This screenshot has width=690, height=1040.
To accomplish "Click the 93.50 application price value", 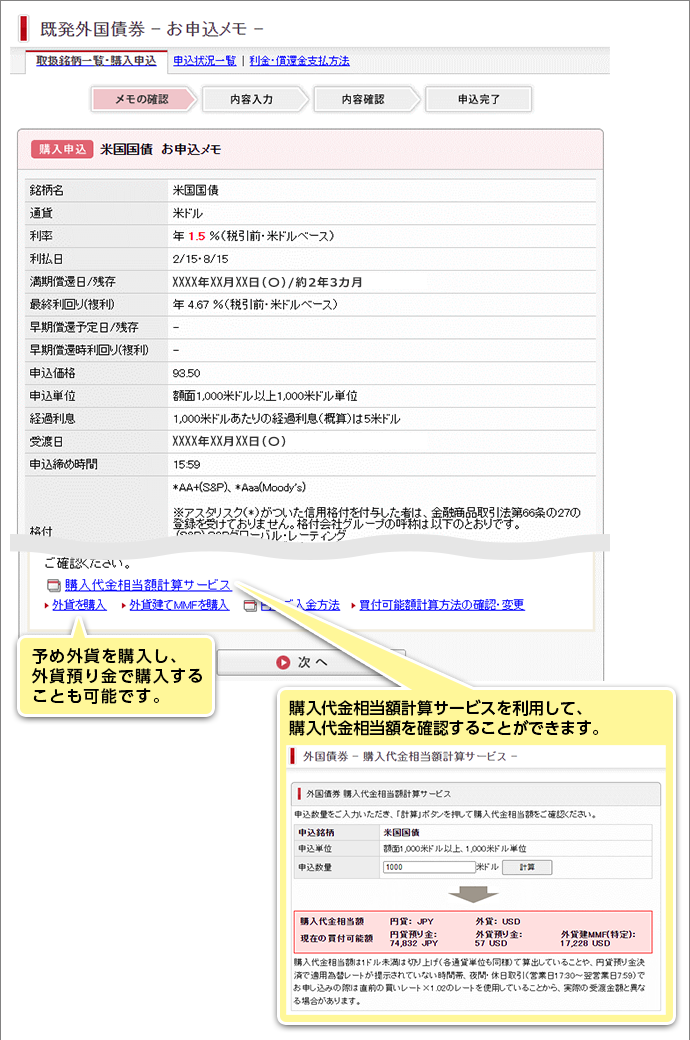I will (186, 373).
